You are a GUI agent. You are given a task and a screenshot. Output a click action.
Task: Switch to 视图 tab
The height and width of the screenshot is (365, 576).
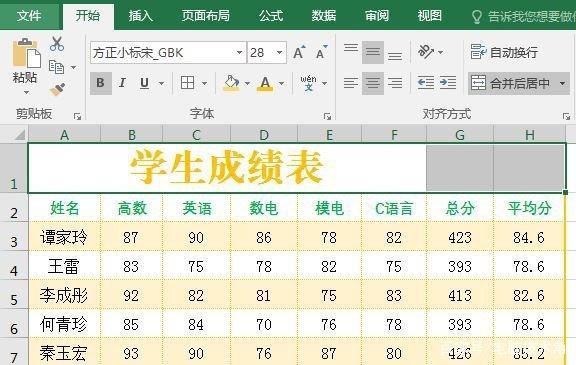[x=429, y=16]
